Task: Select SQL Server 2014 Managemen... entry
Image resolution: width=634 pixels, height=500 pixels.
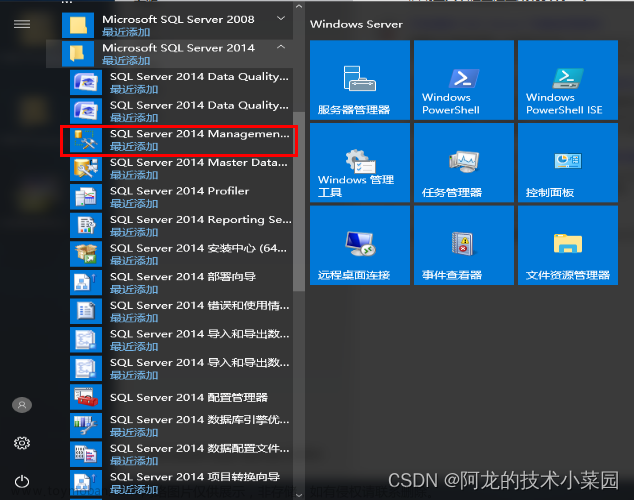Action: (x=181, y=139)
